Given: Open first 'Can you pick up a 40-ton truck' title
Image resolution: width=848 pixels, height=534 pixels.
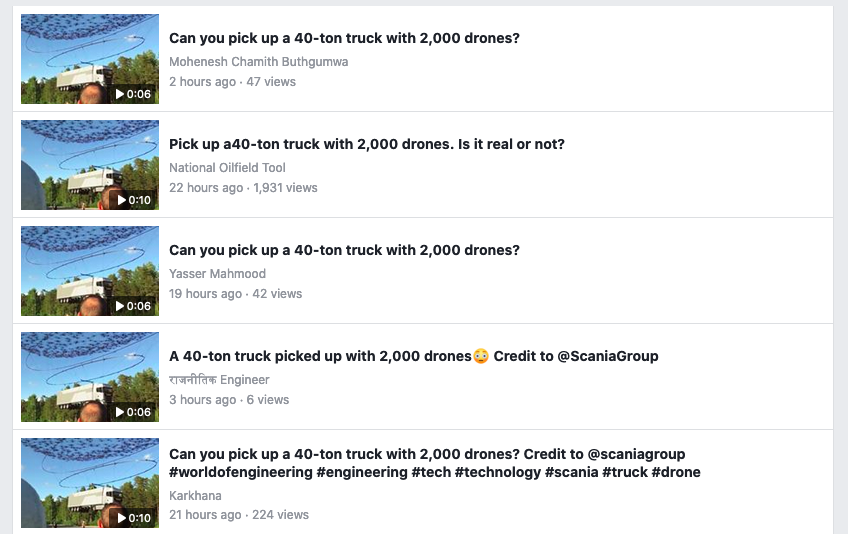Looking at the screenshot, I should (x=344, y=38).
